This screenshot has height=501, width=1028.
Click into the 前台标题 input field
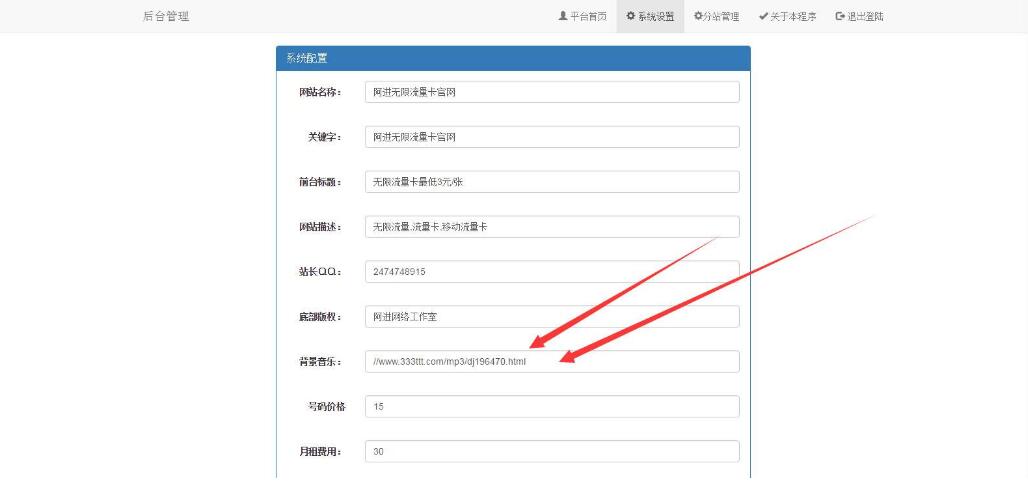coord(552,182)
